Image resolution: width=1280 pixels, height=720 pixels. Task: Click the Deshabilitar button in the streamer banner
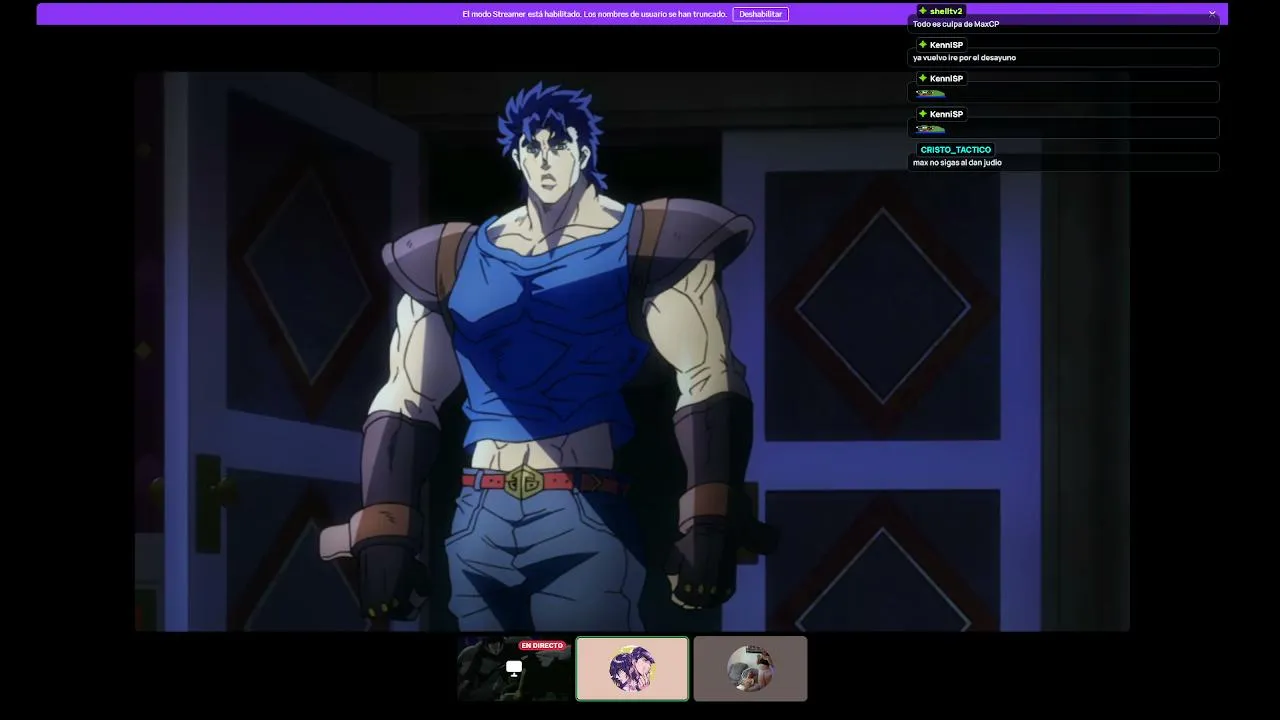click(x=760, y=14)
